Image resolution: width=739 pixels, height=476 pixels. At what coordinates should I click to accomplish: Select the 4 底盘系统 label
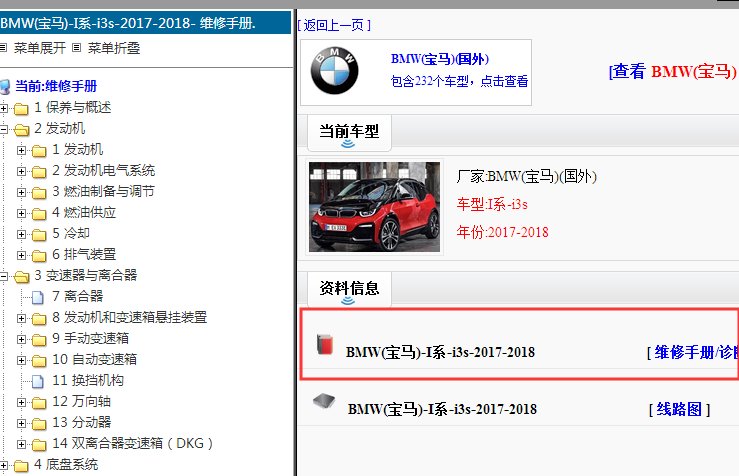(66, 465)
